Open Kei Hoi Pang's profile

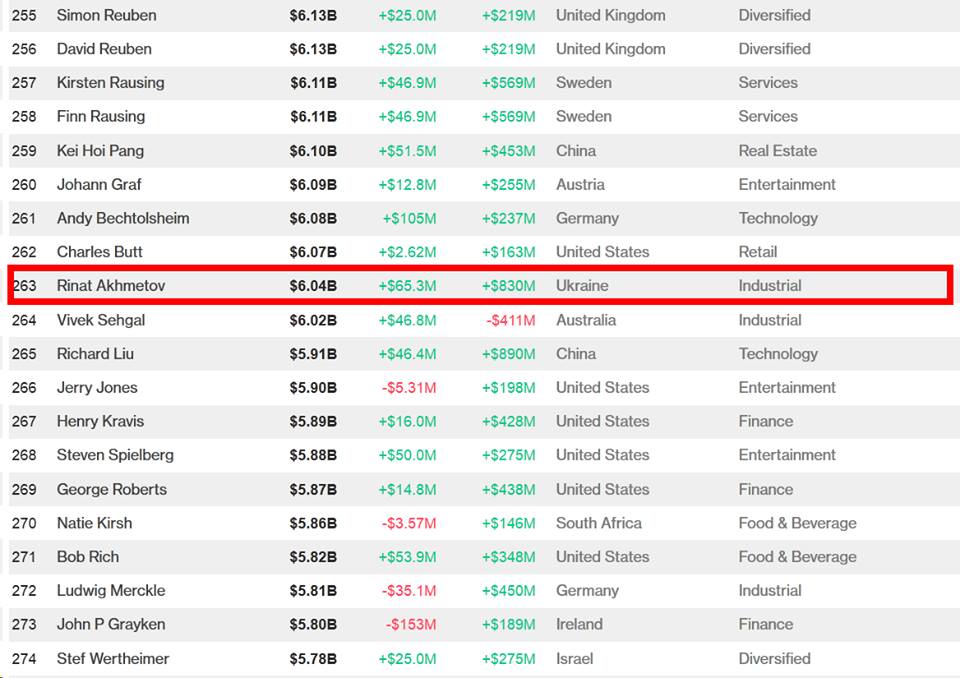click(x=100, y=151)
